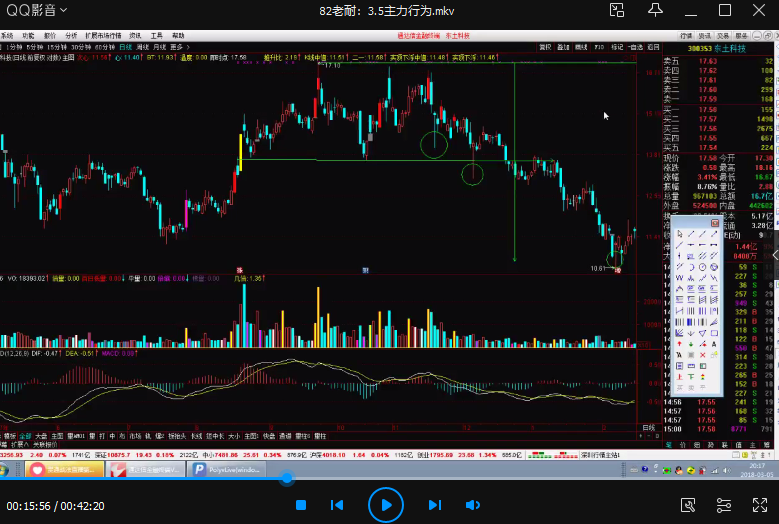This screenshot has width=779, height=524.
Task: Open the 功能 menu in stock software
Action: point(27,35)
